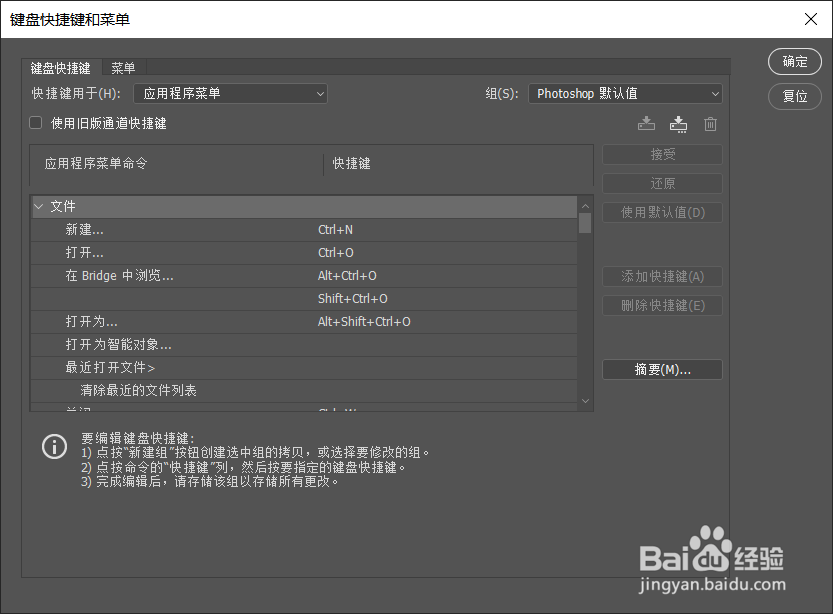Click the 删除快捷键(E) button
833x614 pixels.
(662, 304)
